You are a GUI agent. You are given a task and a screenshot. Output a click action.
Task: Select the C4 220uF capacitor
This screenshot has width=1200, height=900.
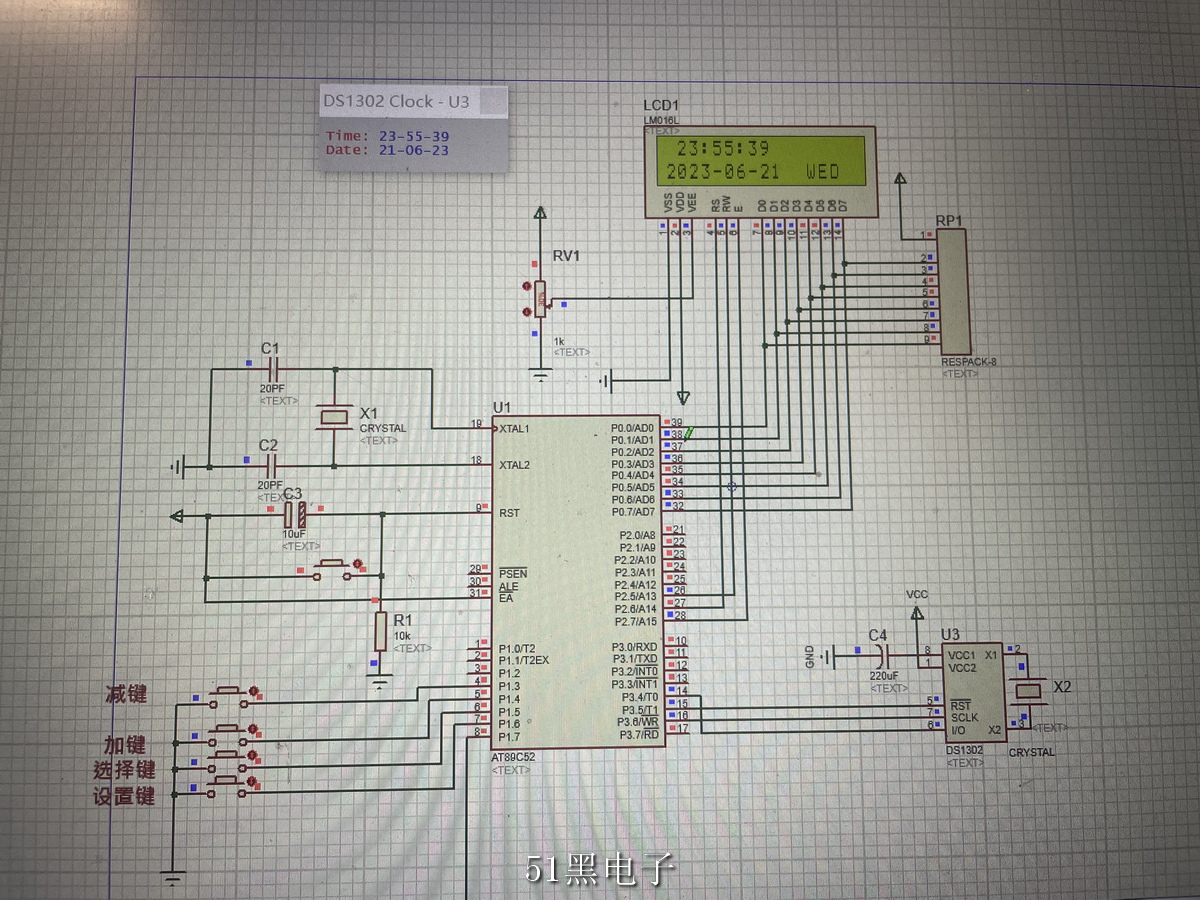pos(882,656)
